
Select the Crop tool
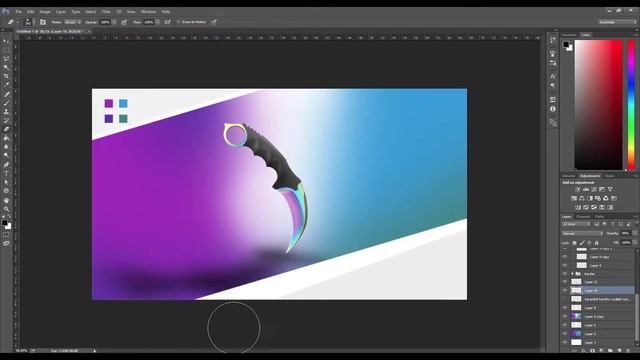[6, 76]
